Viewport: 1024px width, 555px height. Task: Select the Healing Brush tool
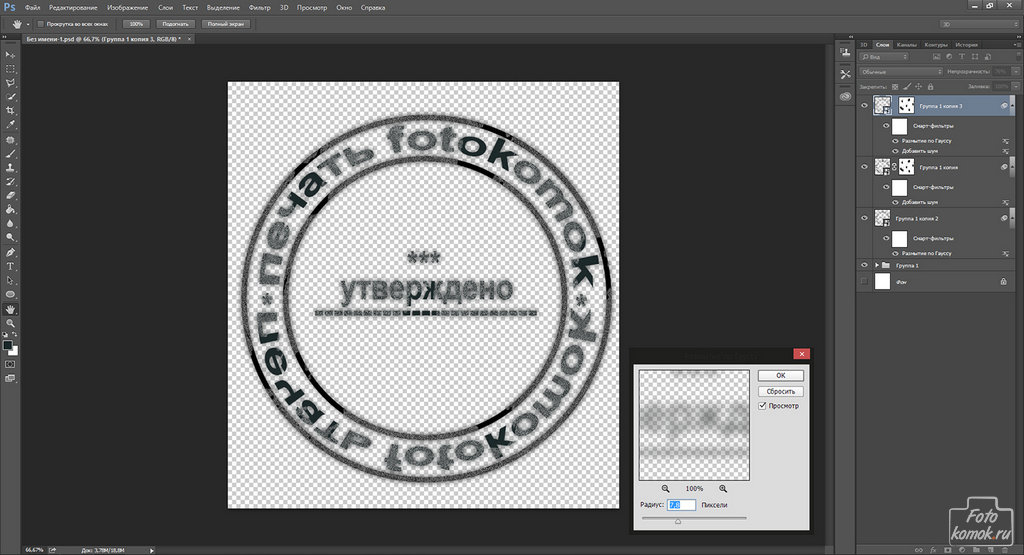10,140
